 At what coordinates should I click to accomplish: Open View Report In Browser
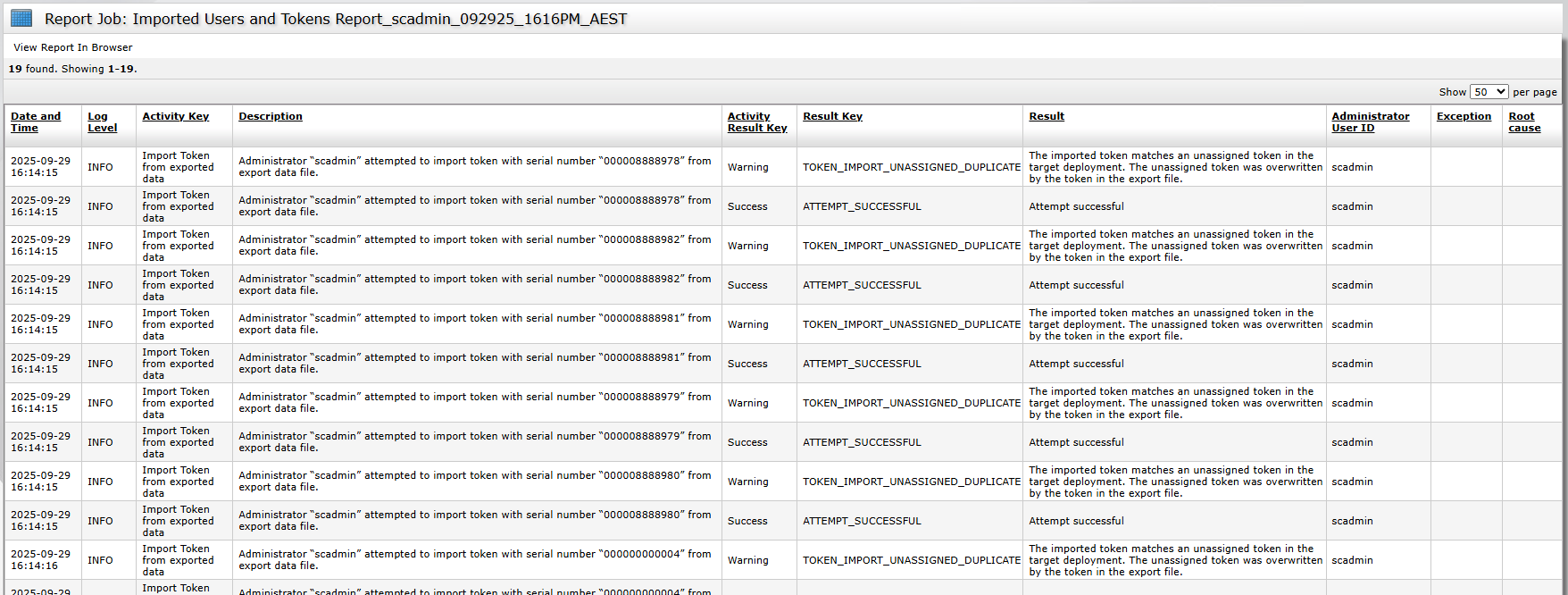click(x=72, y=47)
